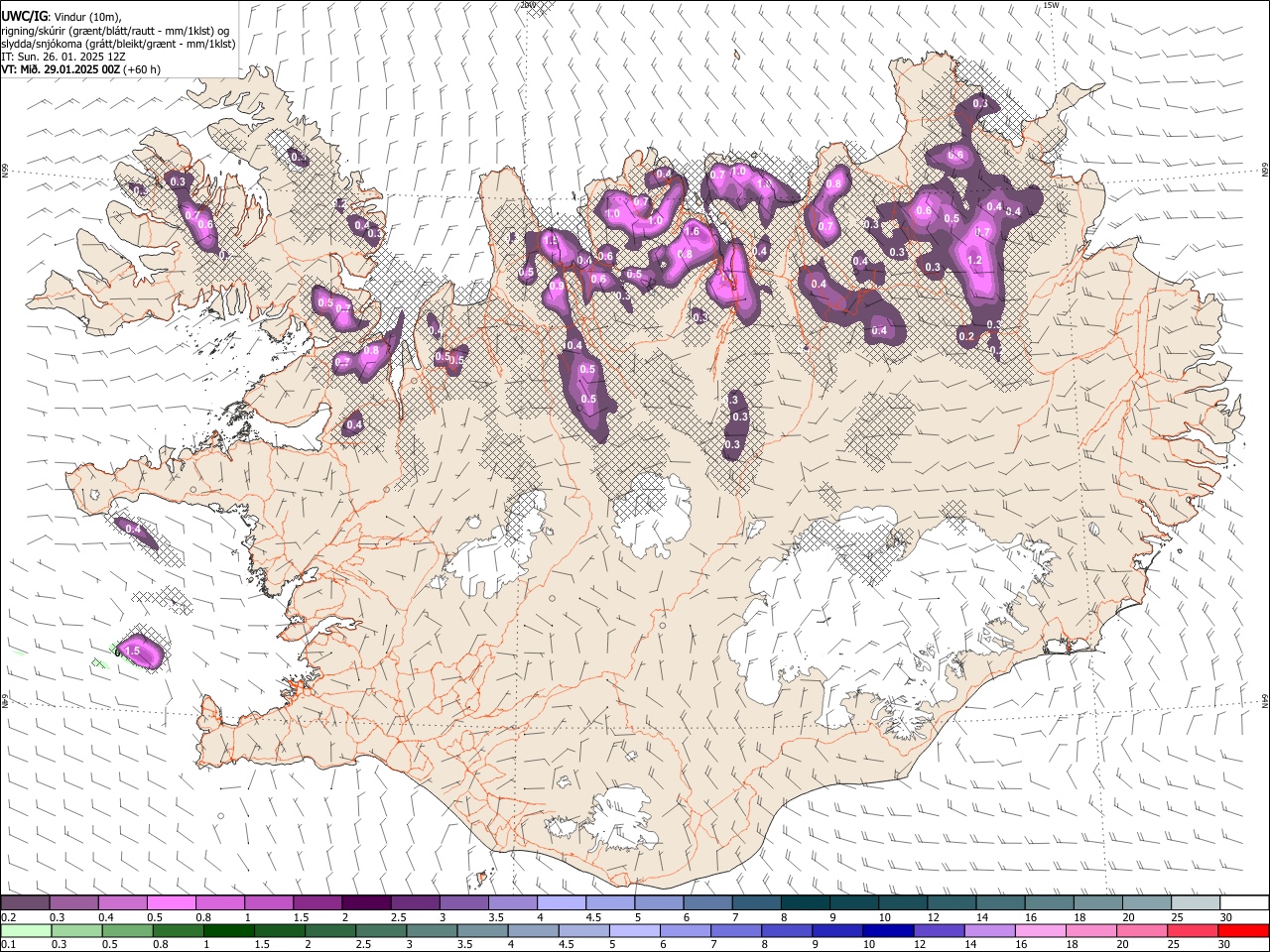Select the lower legend swatch between 7 and 8

[x=736, y=930]
